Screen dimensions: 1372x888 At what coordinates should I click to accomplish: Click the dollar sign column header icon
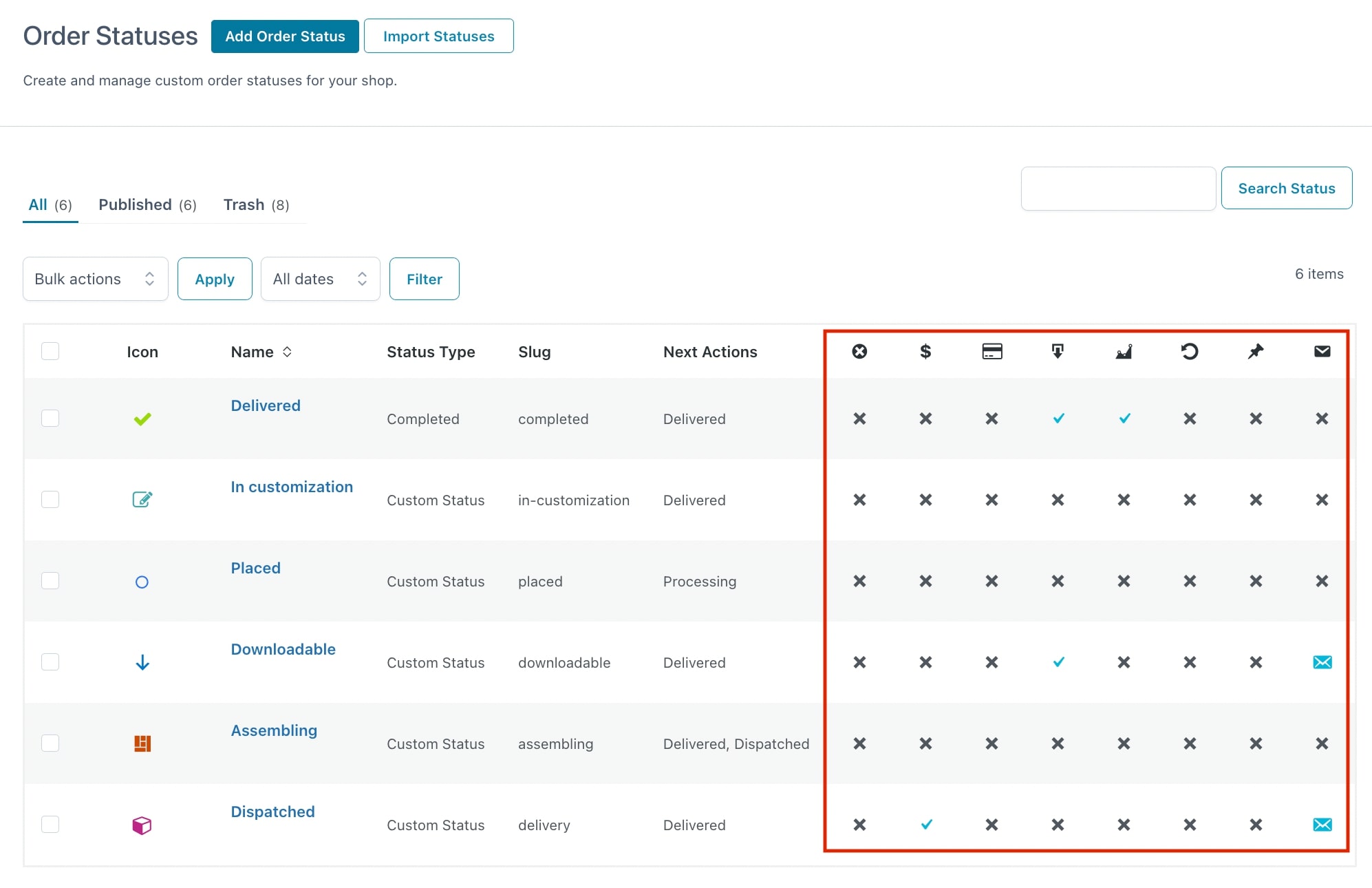(x=925, y=352)
